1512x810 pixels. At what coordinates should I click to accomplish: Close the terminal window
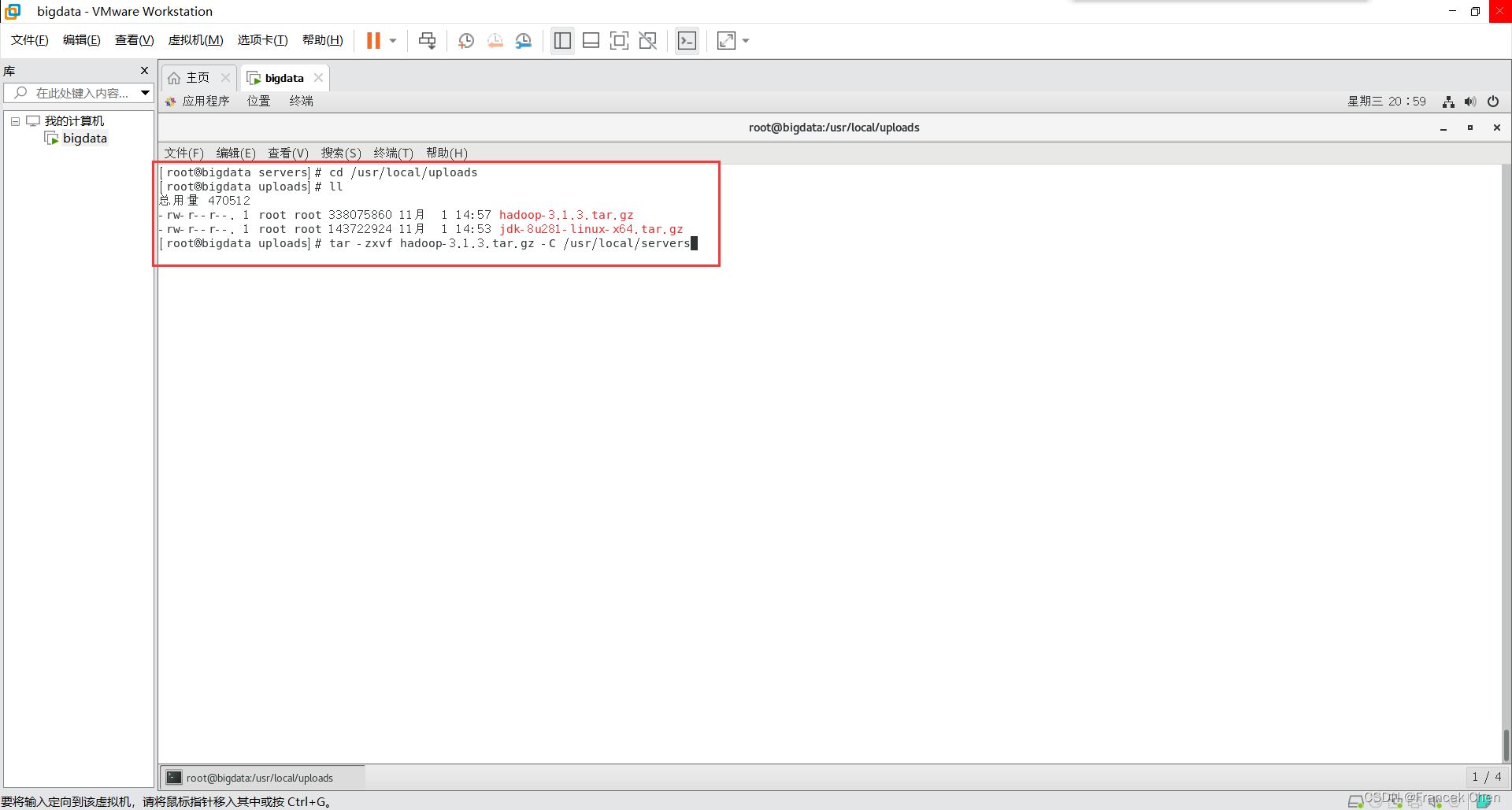[x=1497, y=128]
